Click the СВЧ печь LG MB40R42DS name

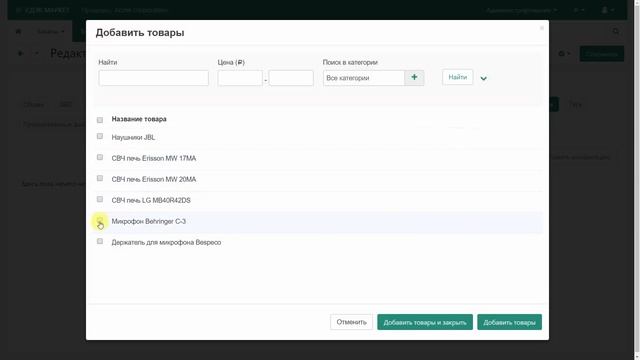(151, 200)
